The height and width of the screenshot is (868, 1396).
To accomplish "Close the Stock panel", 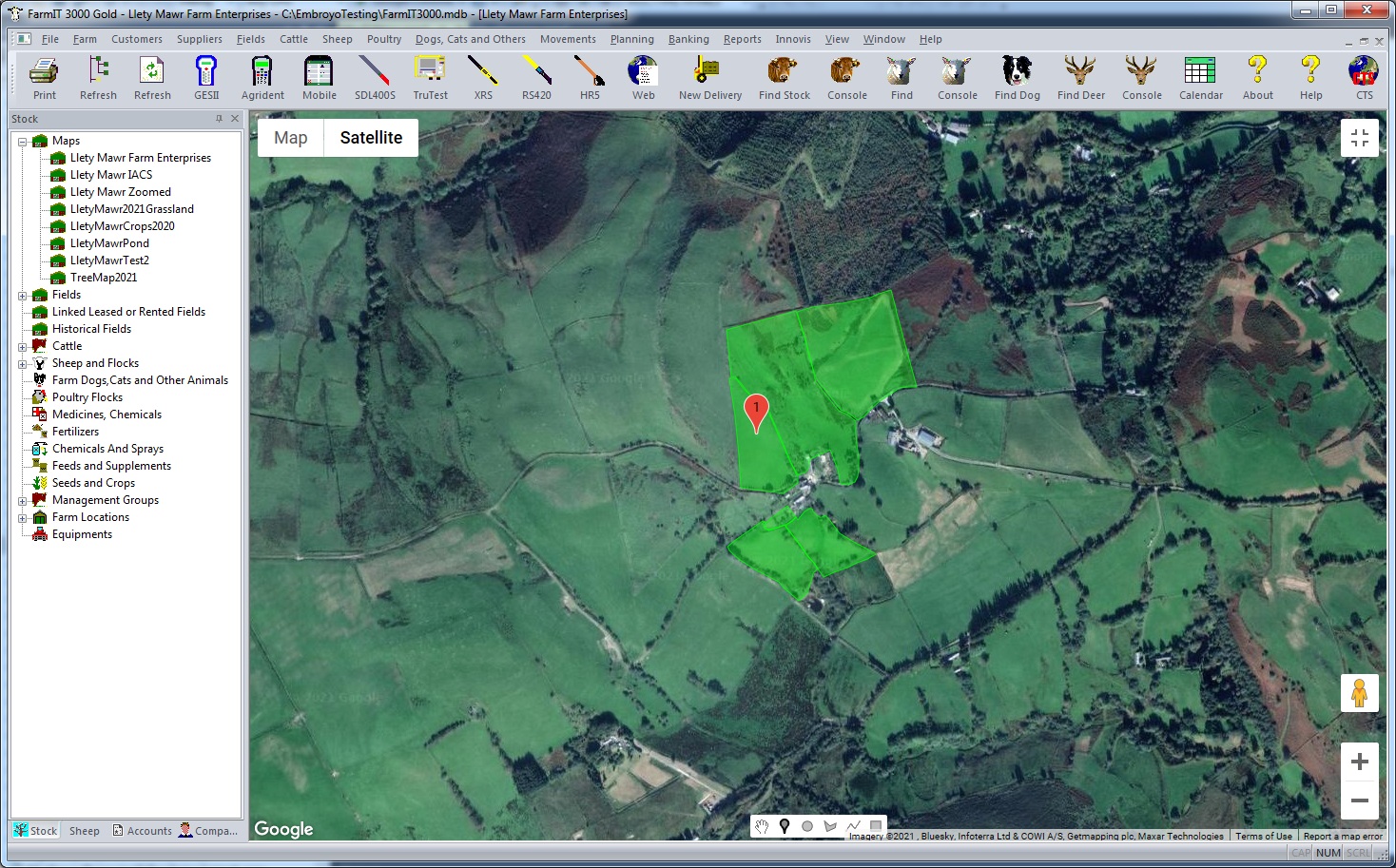I will [x=235, y=119].
